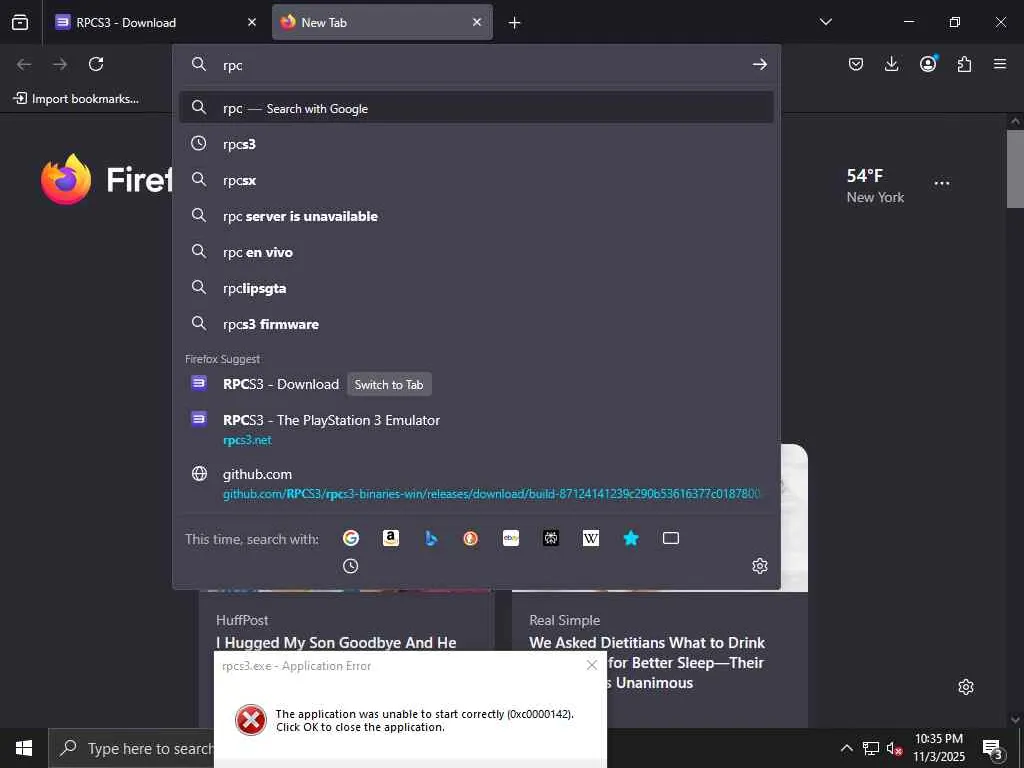
Task: Click the Go arrow in the address bar
Action: [760, 64]
